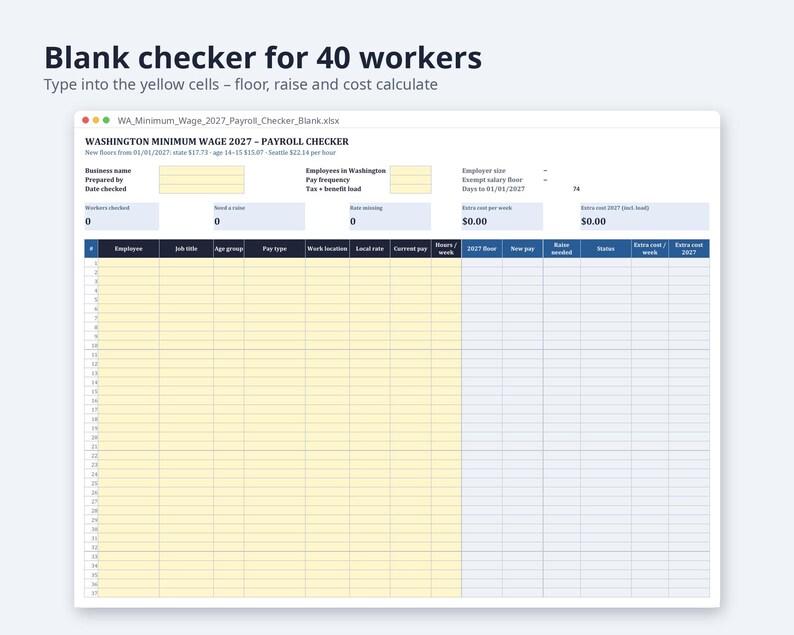This screenshot has height=635, width=794.
Task: Click the Business name yellow input cell
Action: click(x=202, y=171)
